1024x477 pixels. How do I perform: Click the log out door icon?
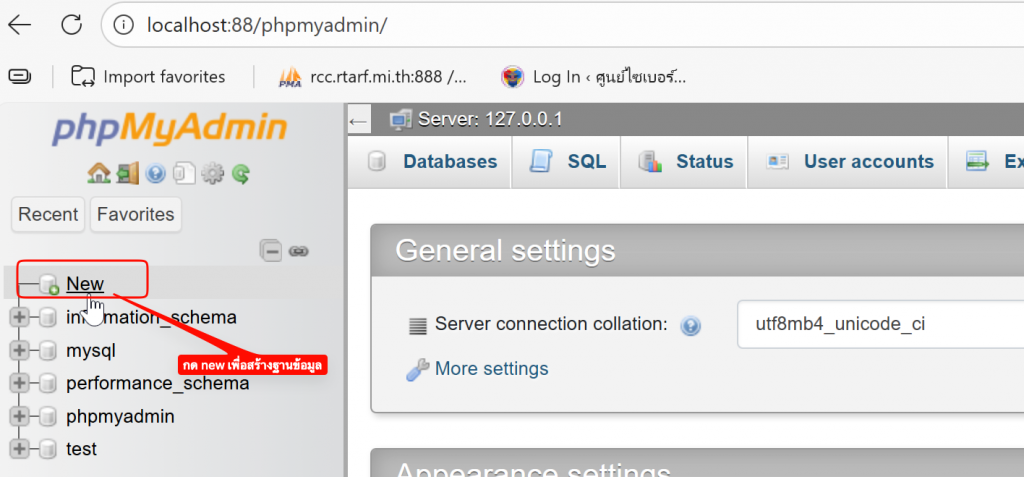pos(127,173)
